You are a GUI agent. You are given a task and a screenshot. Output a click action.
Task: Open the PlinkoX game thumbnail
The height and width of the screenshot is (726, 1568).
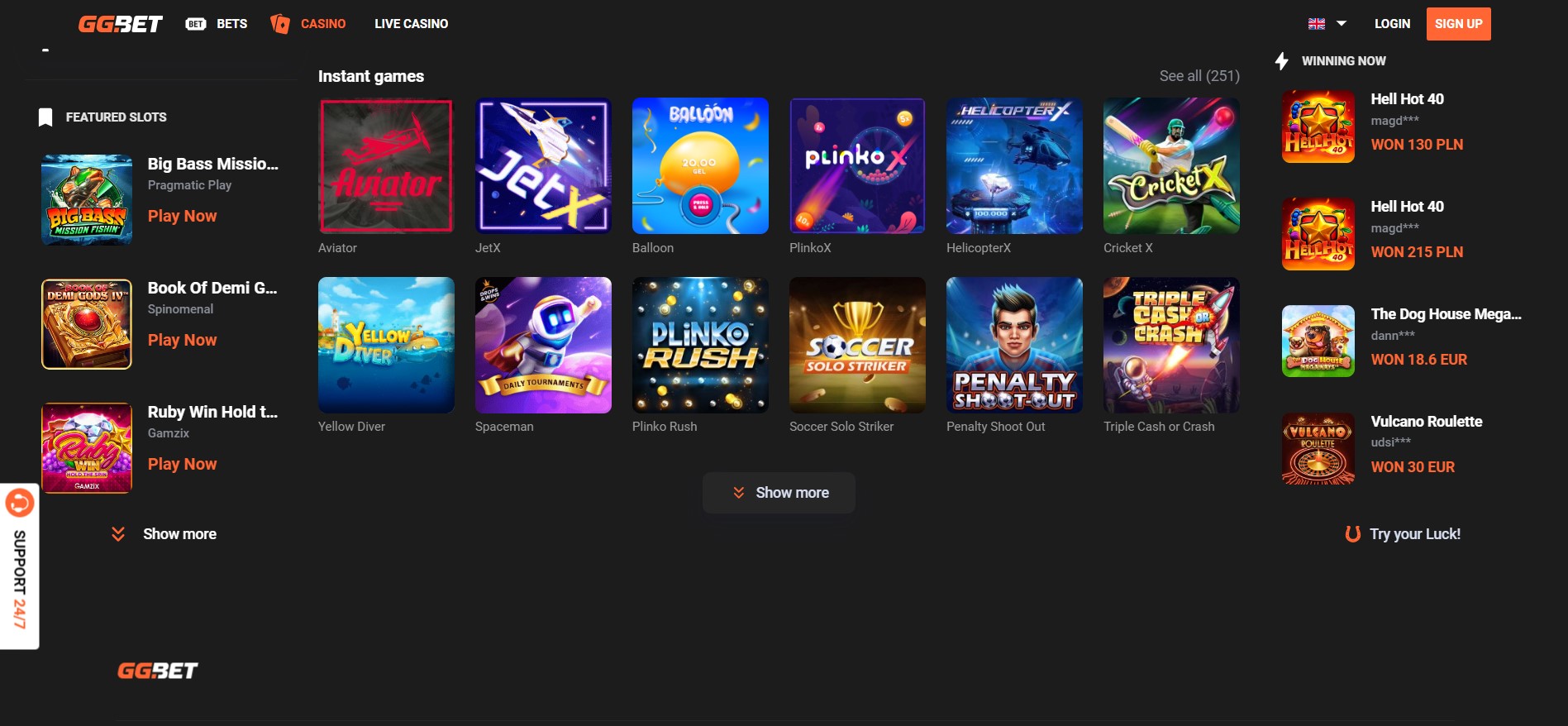(x=858, y=166)
